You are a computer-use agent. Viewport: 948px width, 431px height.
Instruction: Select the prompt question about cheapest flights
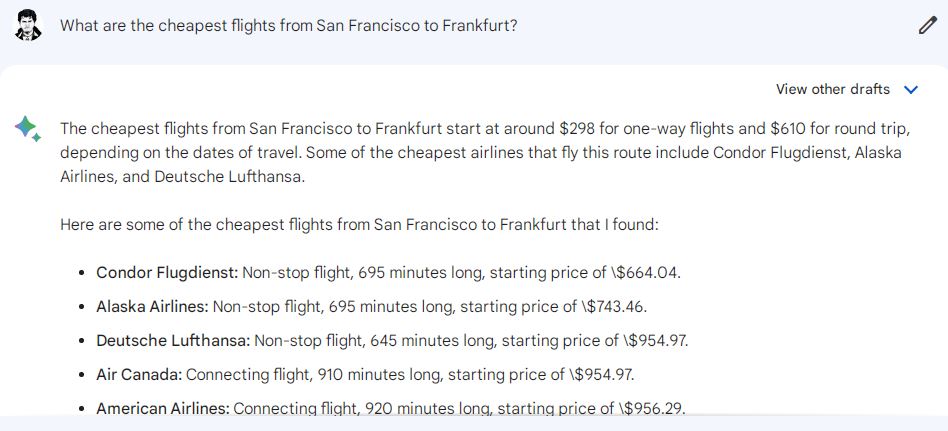288,26
